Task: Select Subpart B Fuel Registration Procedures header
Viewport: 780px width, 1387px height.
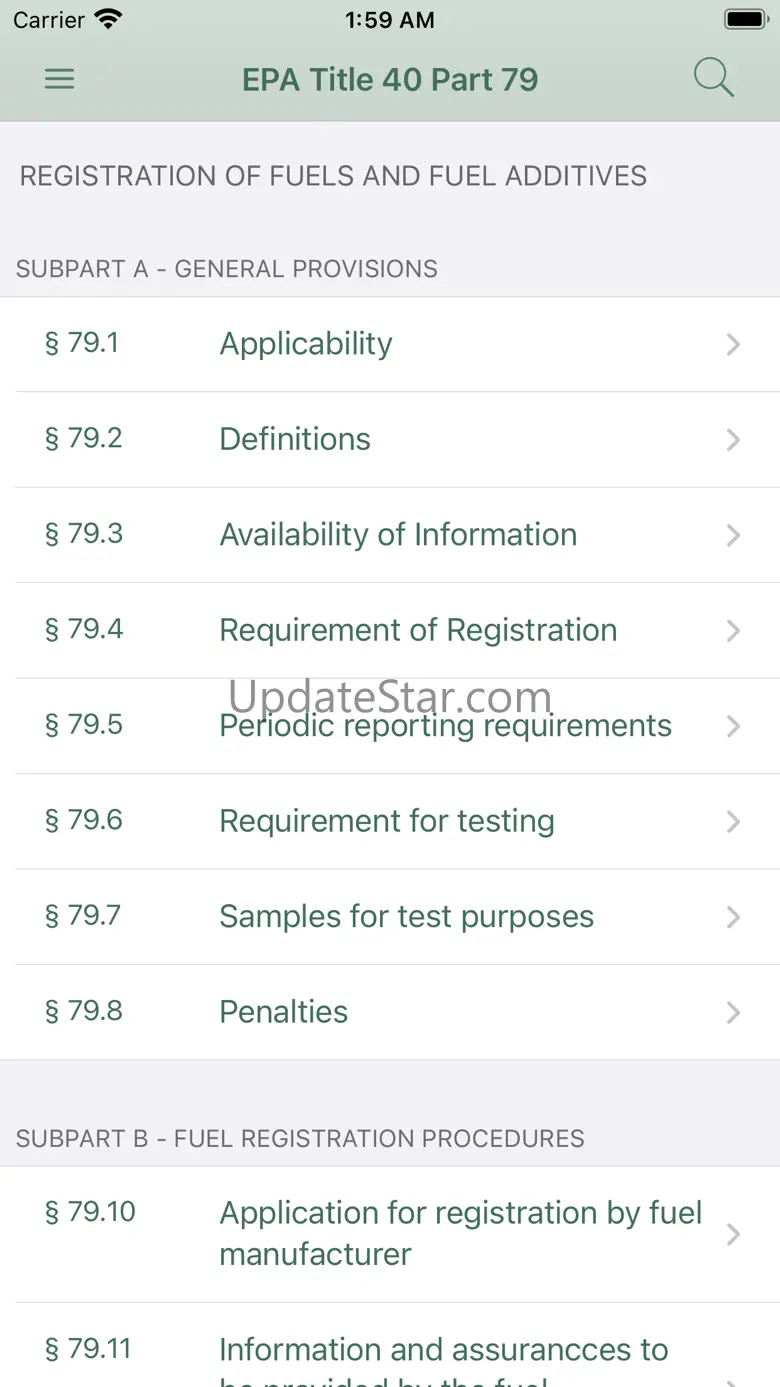Action: (x=300, y=1138)
